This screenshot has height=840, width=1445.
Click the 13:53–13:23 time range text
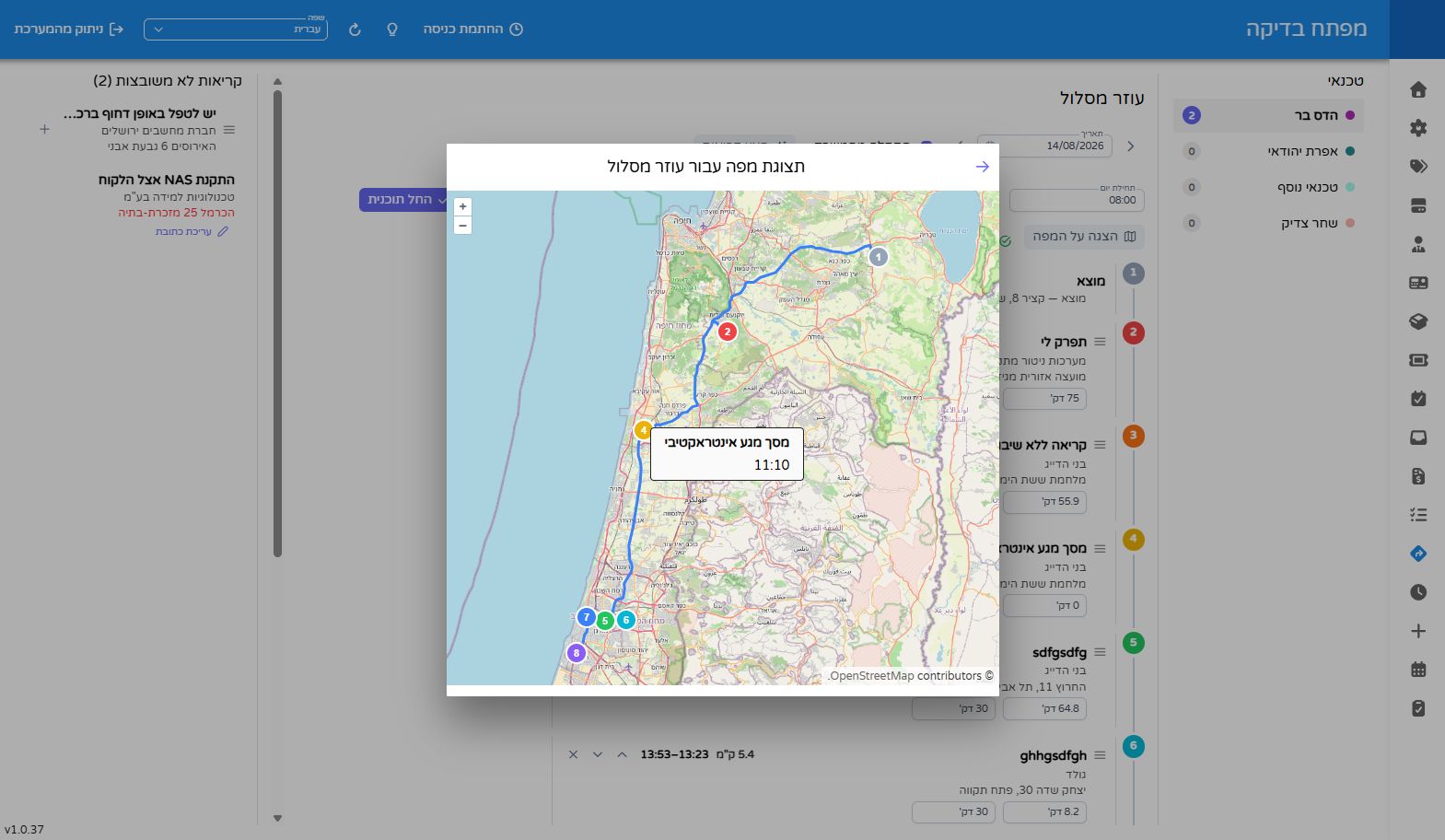pyautogui.click(x=675, y=754)
